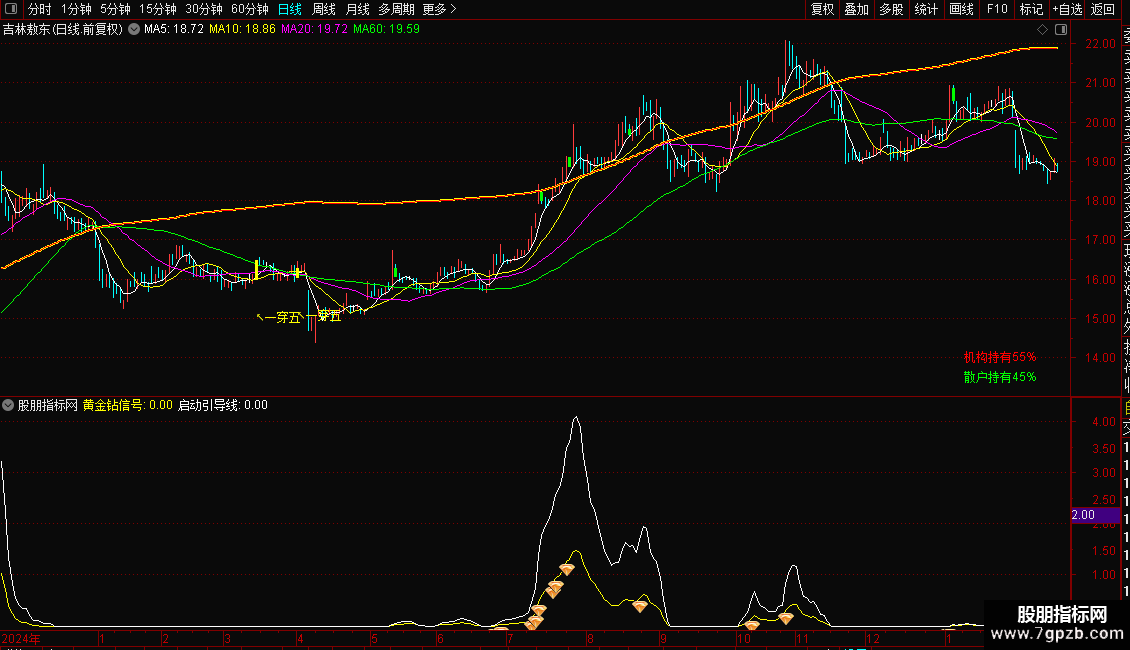
Task: Expand the main chart indicator dropdown arrow
Action: point(133,30)
